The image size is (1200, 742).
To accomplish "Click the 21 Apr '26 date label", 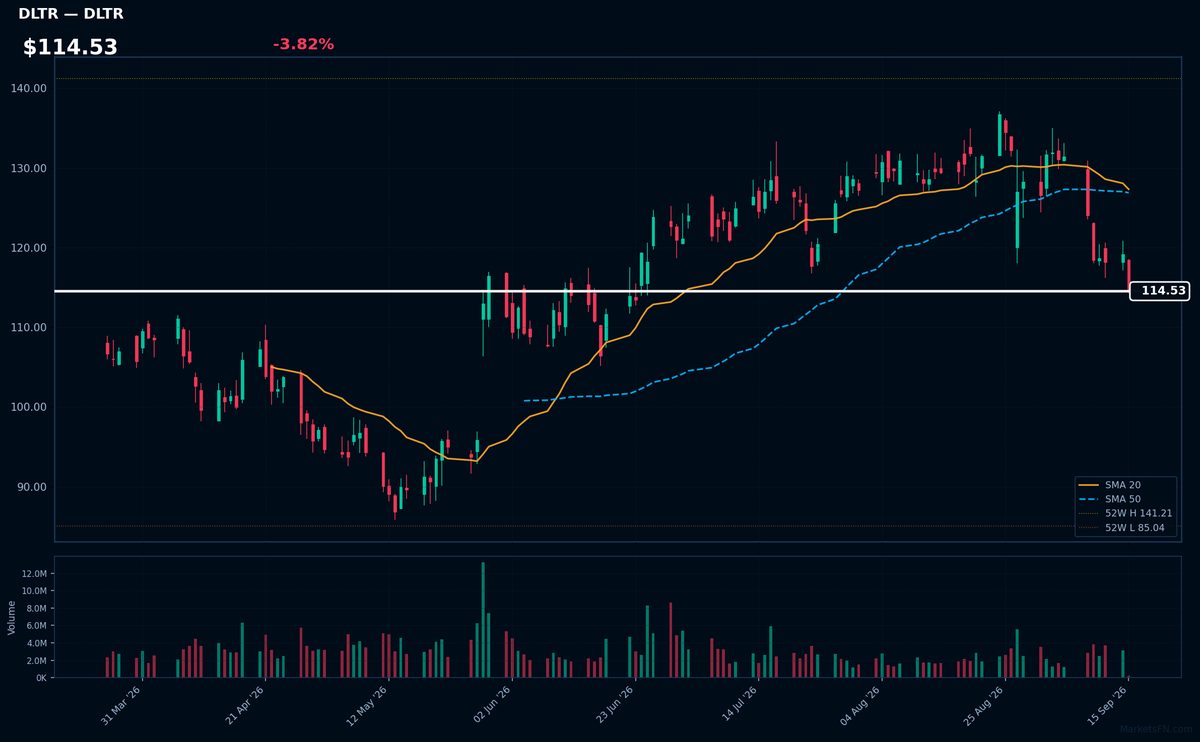I will (x=244, y=705).
